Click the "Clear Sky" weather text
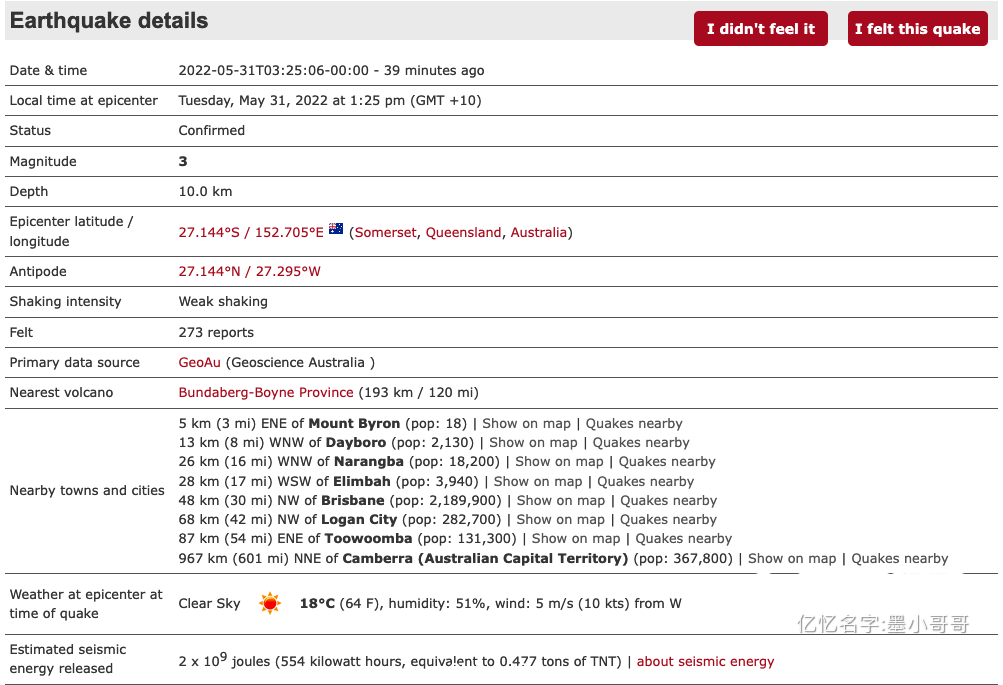 tap(209, 603)
